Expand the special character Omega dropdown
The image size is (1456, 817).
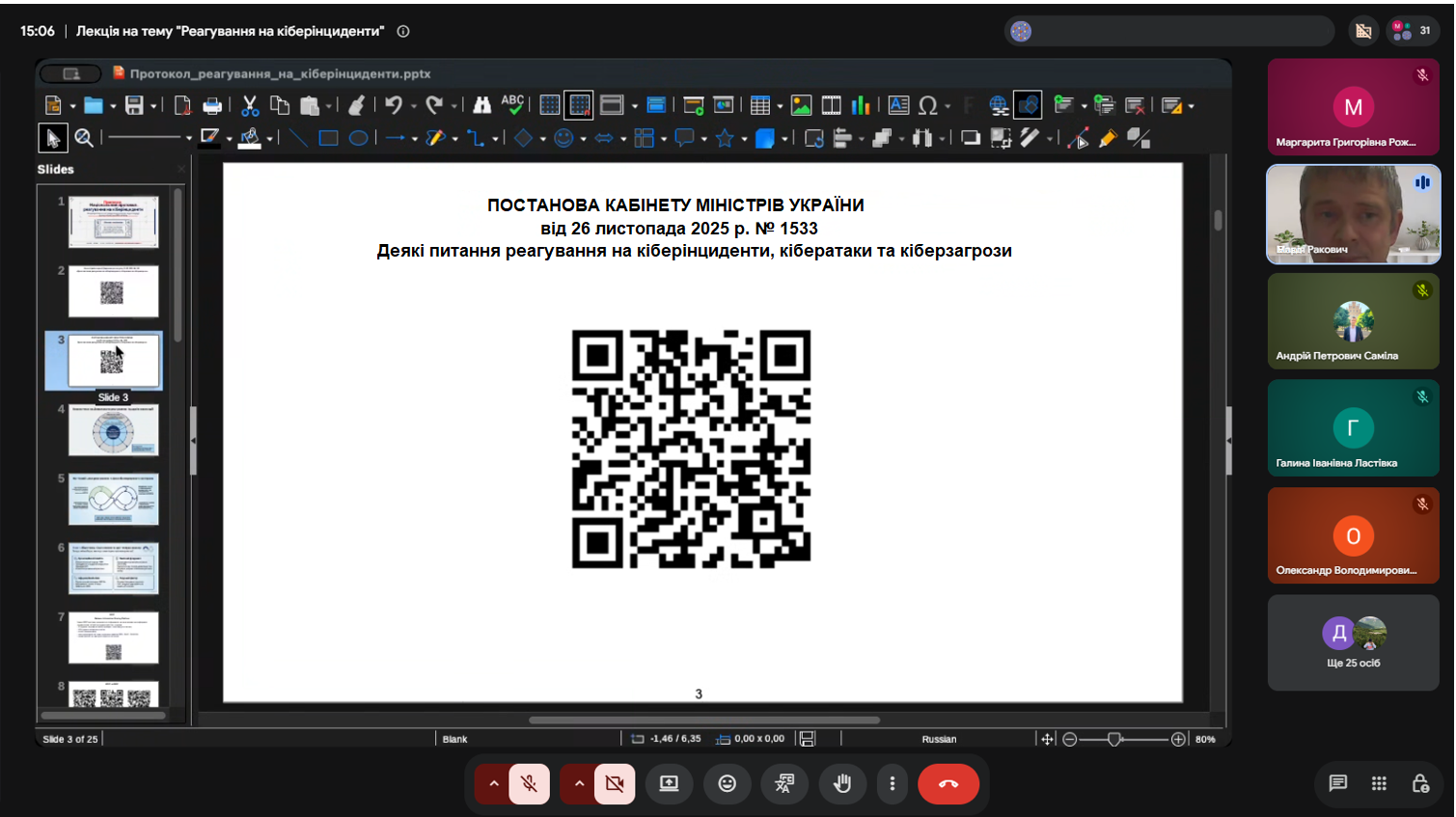click(x=948, y=106)
